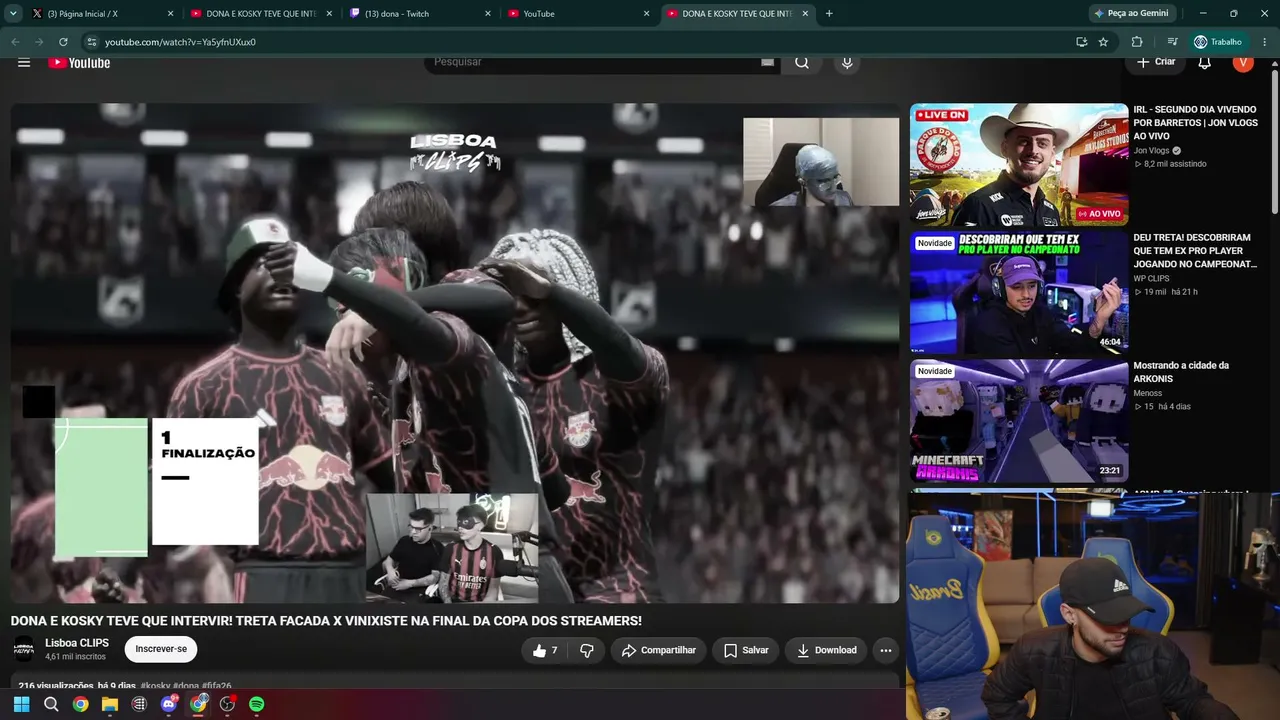Click the page scrollbar thumb
Image resolution: width=1280 pixels, height=720 pixels.
click(x=1275, y=140)
